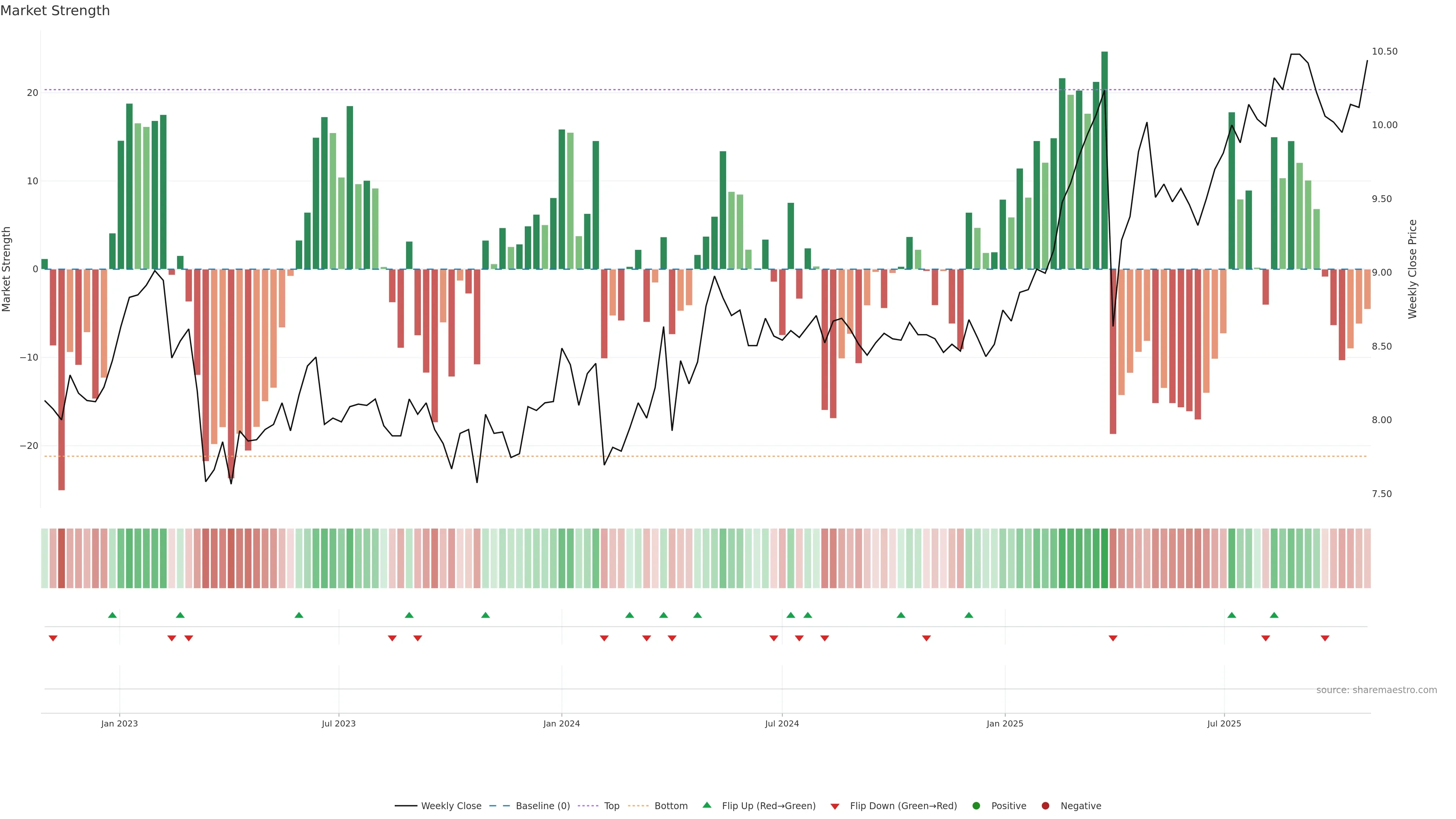Click the red Flip Down legend triangle
Screen dimensions: 1456x819
tap(835, 806)
